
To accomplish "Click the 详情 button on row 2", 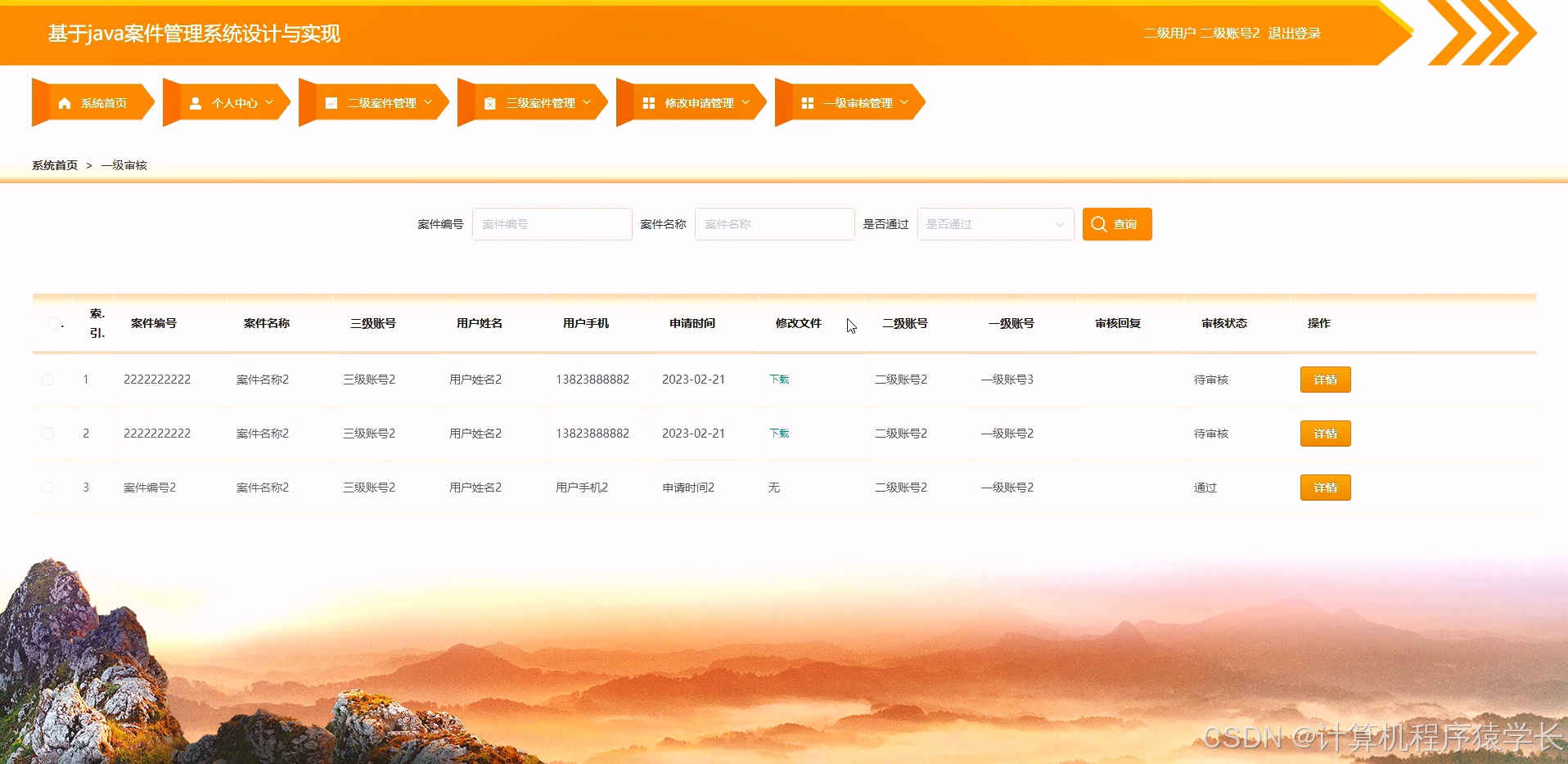I will click(x=1324, y=433).
